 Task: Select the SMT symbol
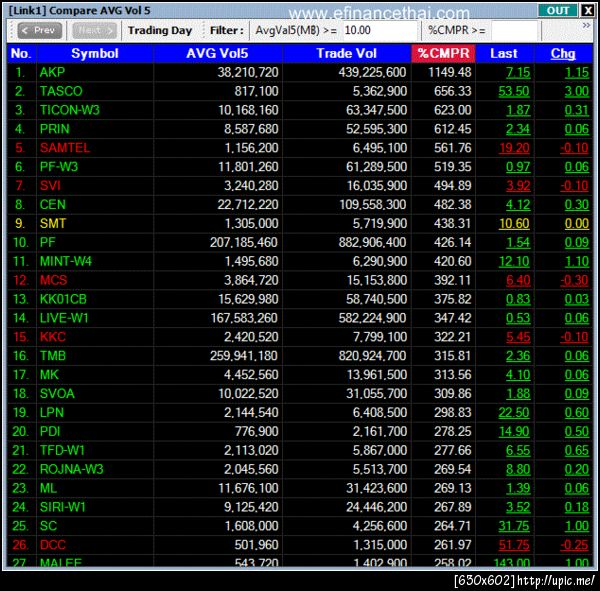coord(53,224)
